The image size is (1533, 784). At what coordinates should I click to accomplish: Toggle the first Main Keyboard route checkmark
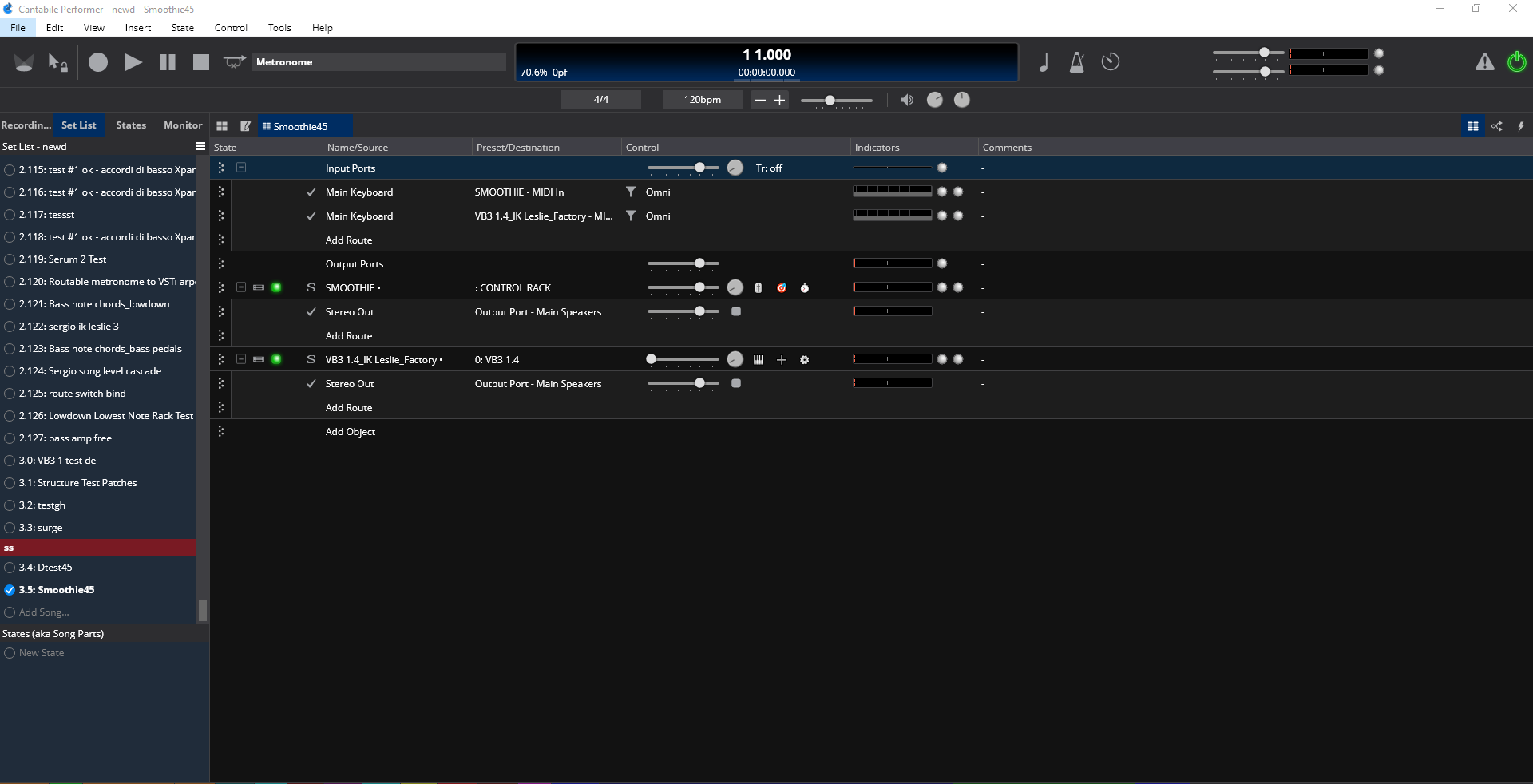click(x=311, y=192)
